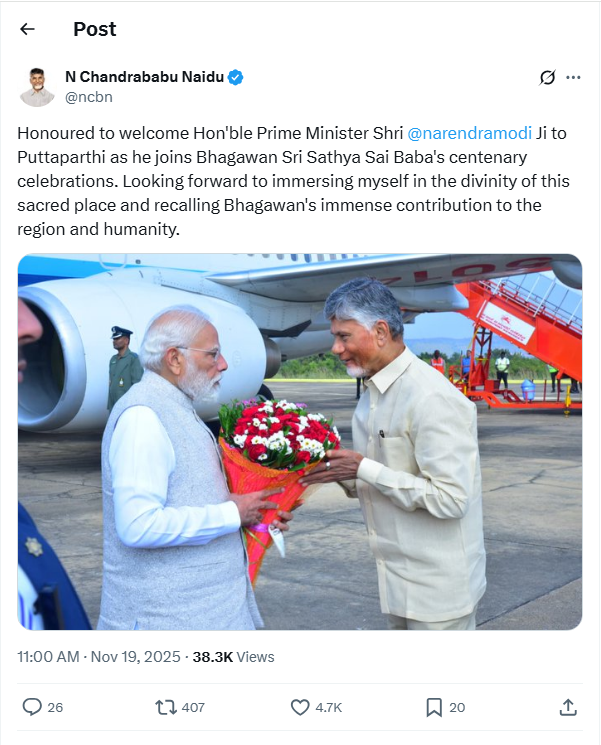
Task: Click the 26 replies count
Action: (x=55, y=707)
